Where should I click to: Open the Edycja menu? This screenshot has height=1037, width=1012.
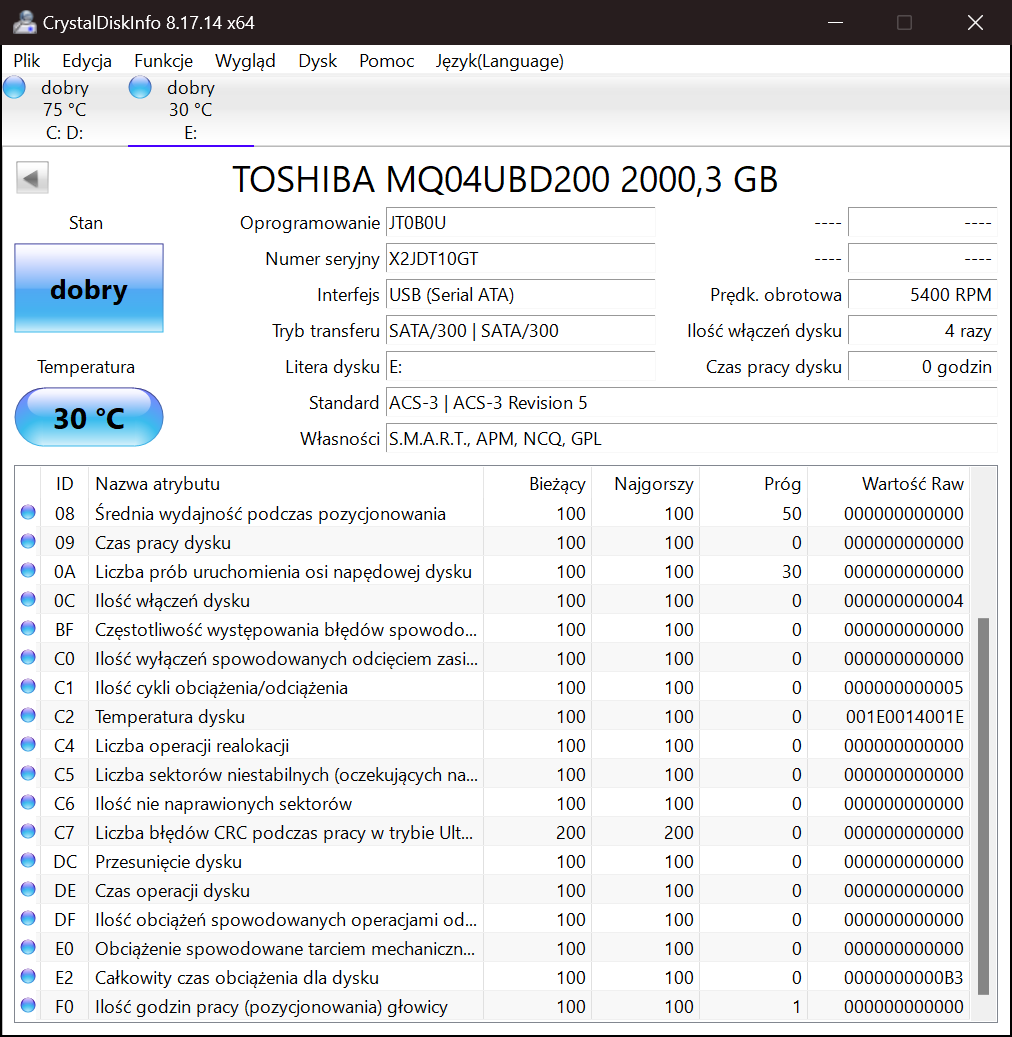click(x=87, y=61)
